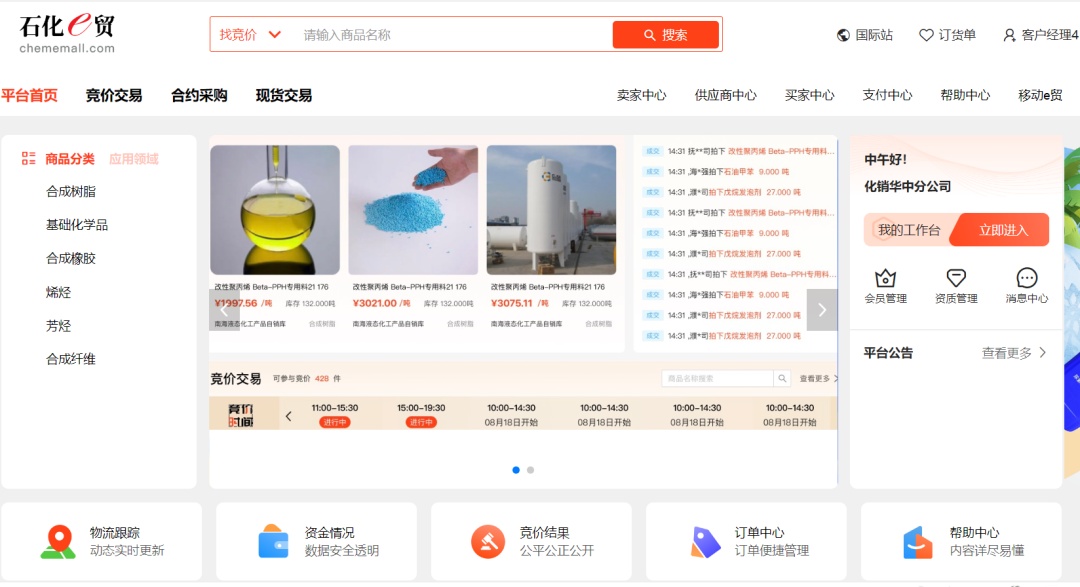Switch to the 应用领域 tab
This screenshot has height=587, width=1080.
[x=134, y=159]
